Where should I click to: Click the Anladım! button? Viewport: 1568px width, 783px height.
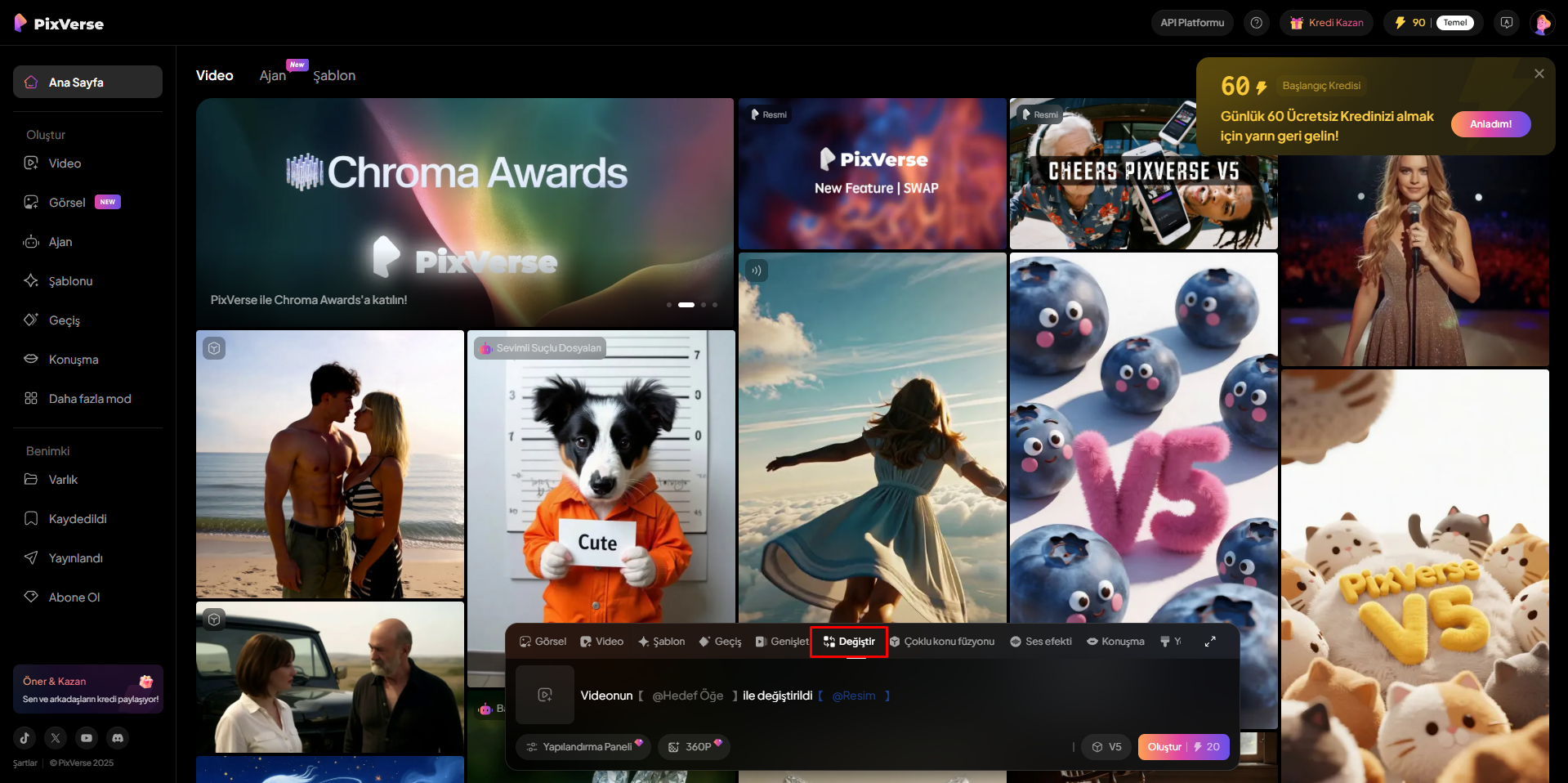(x=1490, y=124)
